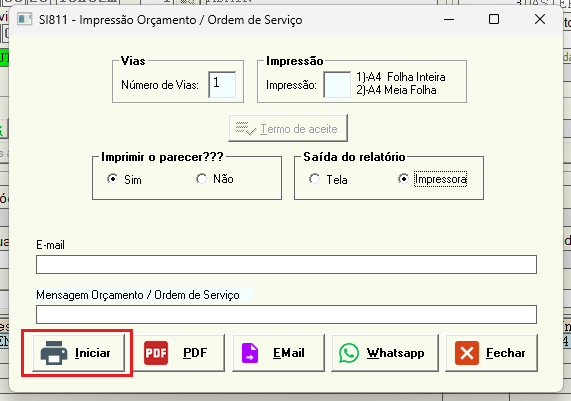Send via the Whatsapp button label
The image size is (571, 401).
pos(395,353)
